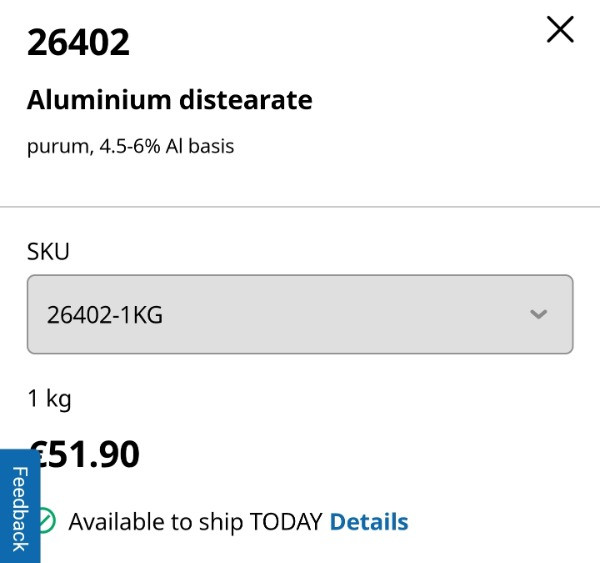This screenshot has width=600, height=563.
Task: Click the SKU dropdown chevron arrow
Action: [539, 315]
